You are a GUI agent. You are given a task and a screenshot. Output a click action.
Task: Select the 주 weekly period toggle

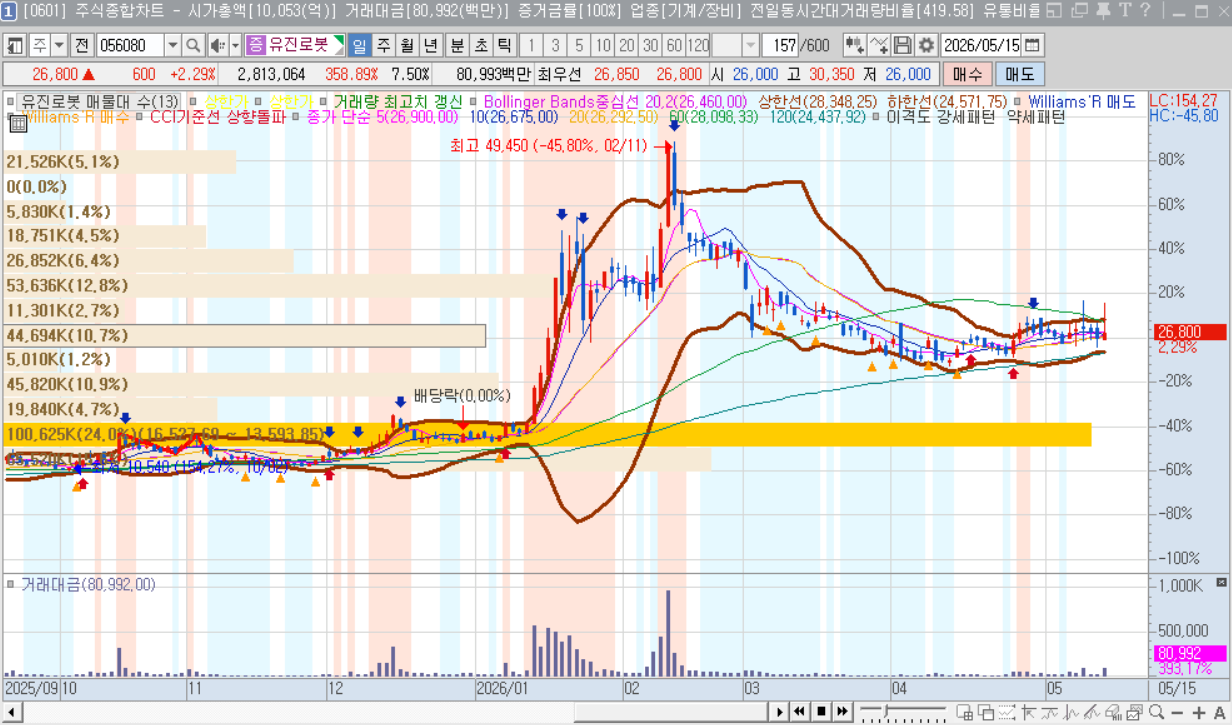pos(383,46)
